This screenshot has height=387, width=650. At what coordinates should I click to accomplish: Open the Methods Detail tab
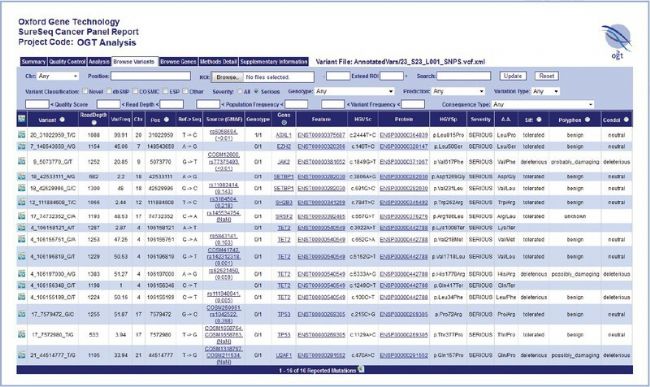point(218,61)
